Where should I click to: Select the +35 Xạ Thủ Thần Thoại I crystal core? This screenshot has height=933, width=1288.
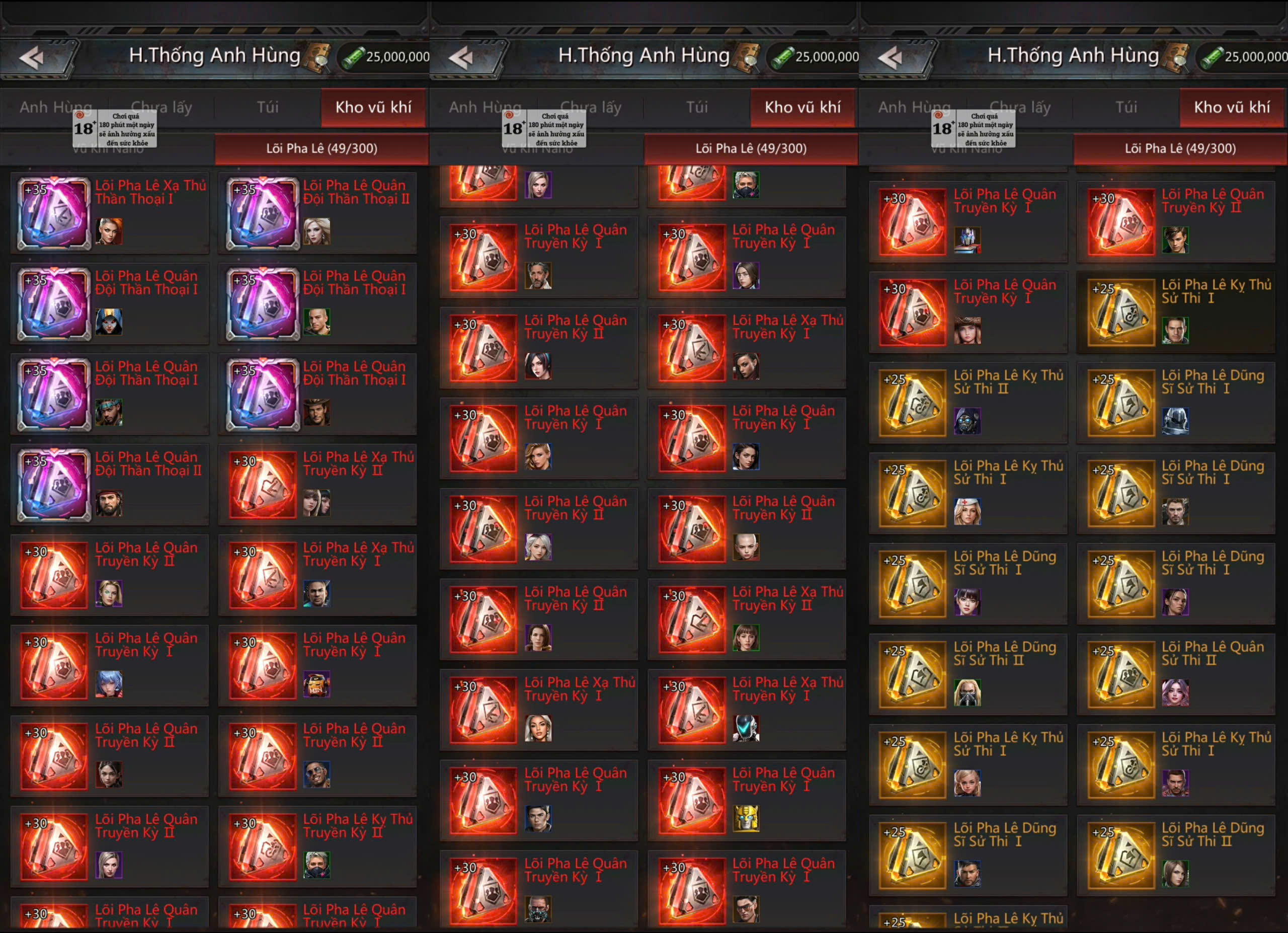click(54, 213)
